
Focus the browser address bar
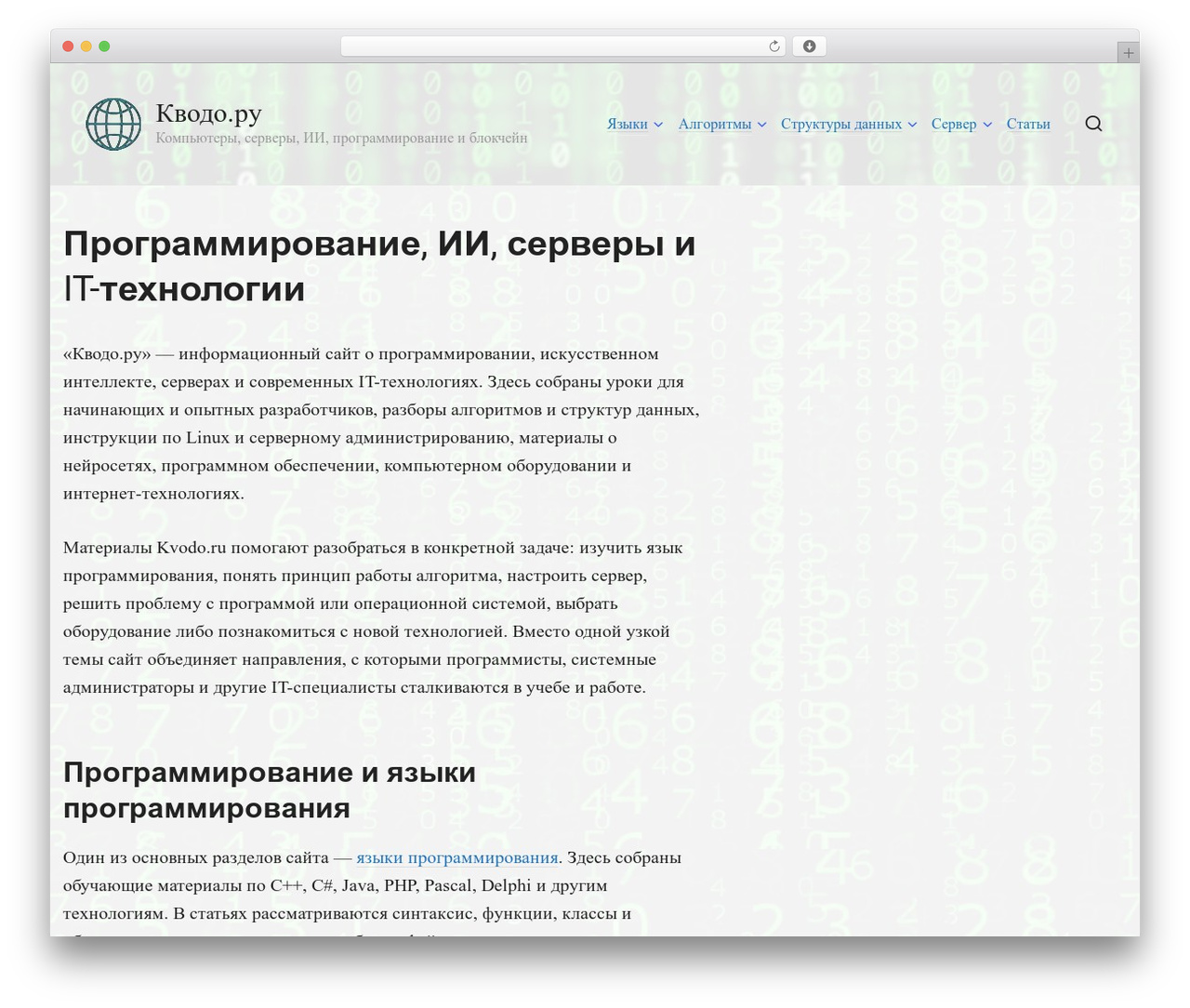[562, 46]
